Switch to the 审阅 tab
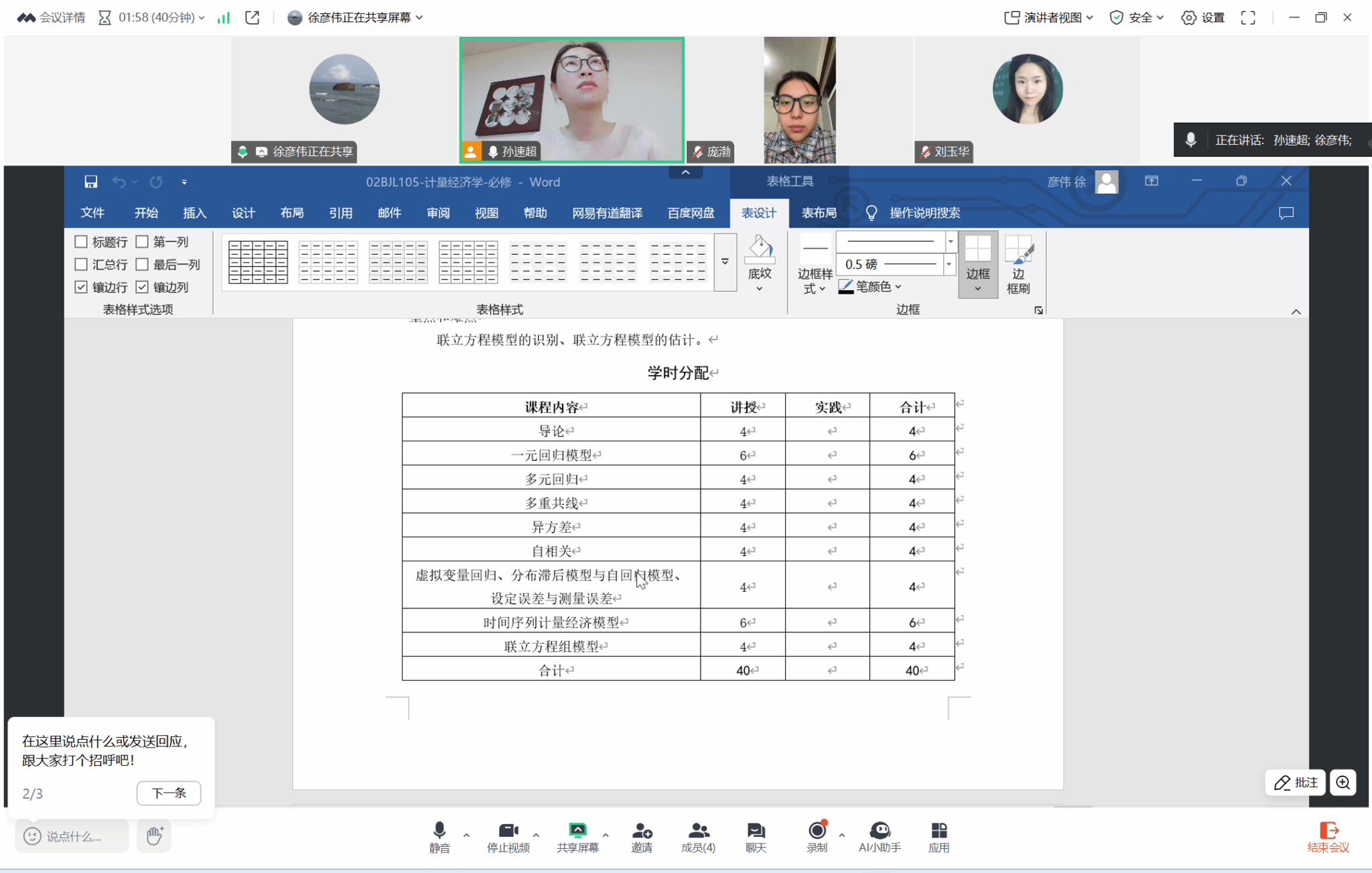 click(x=438, y=213)
